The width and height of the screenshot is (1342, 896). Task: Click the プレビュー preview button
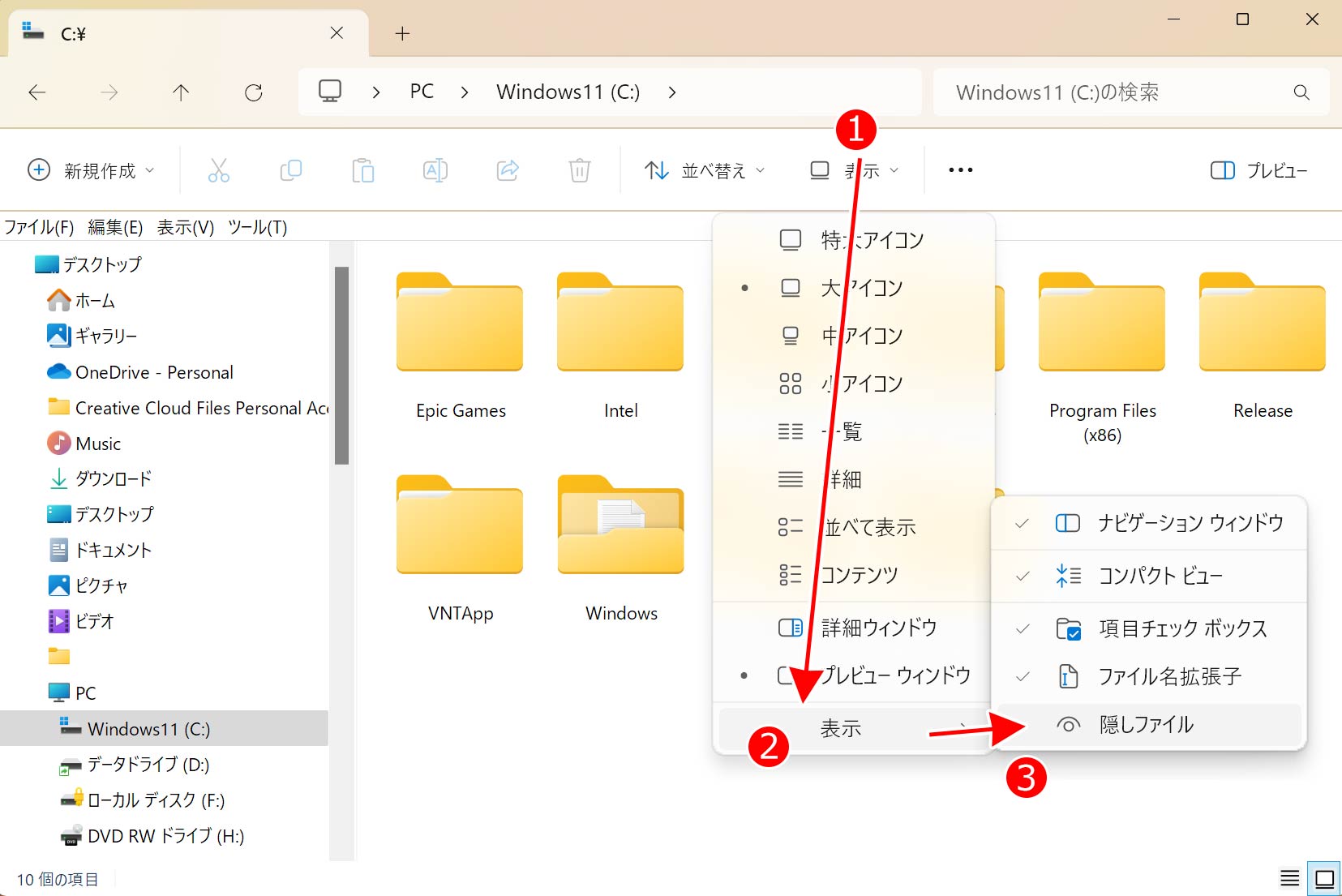click(1258, 170)
